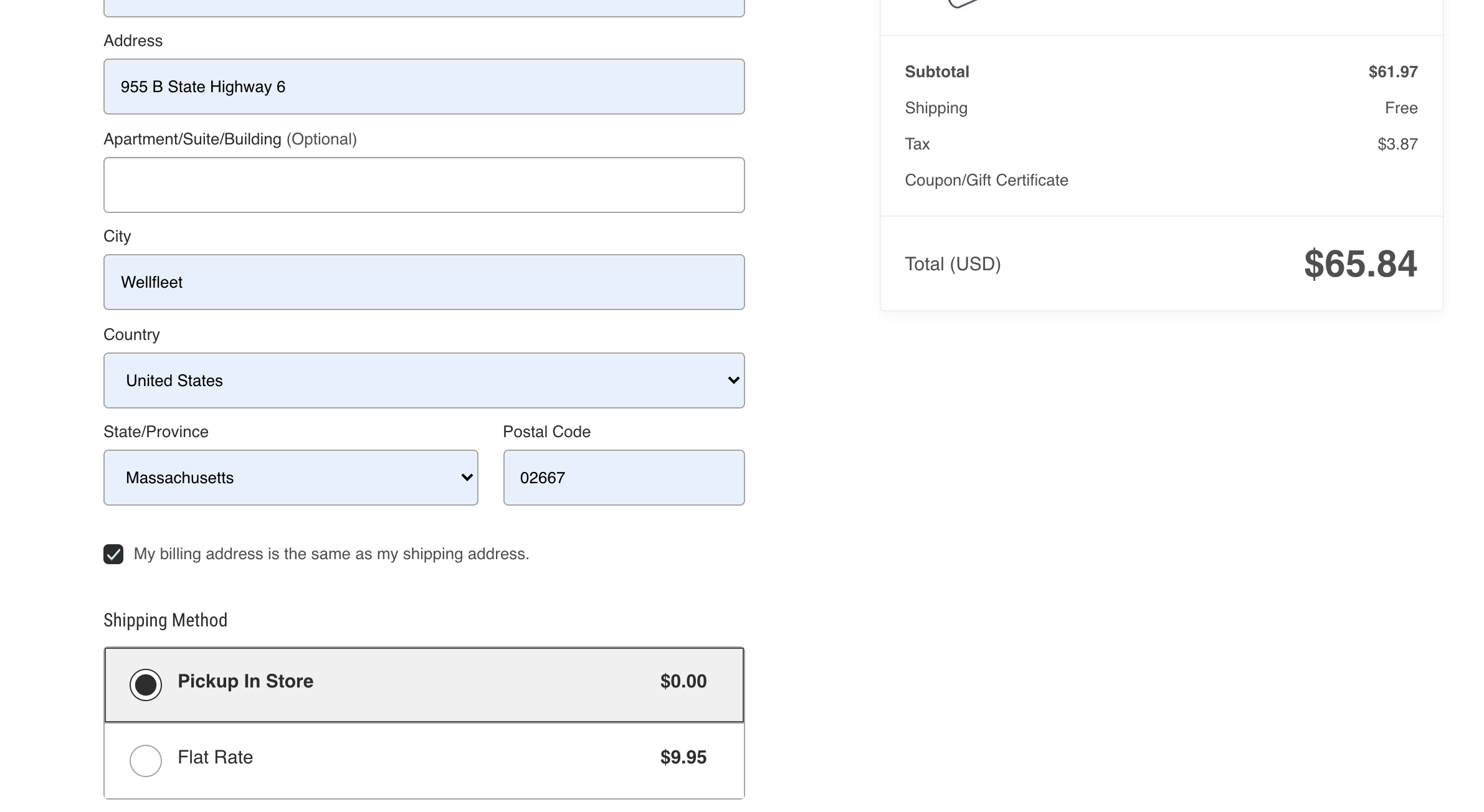Click the State/Province label
1484x812 pixels.
(x=156, y=432)
